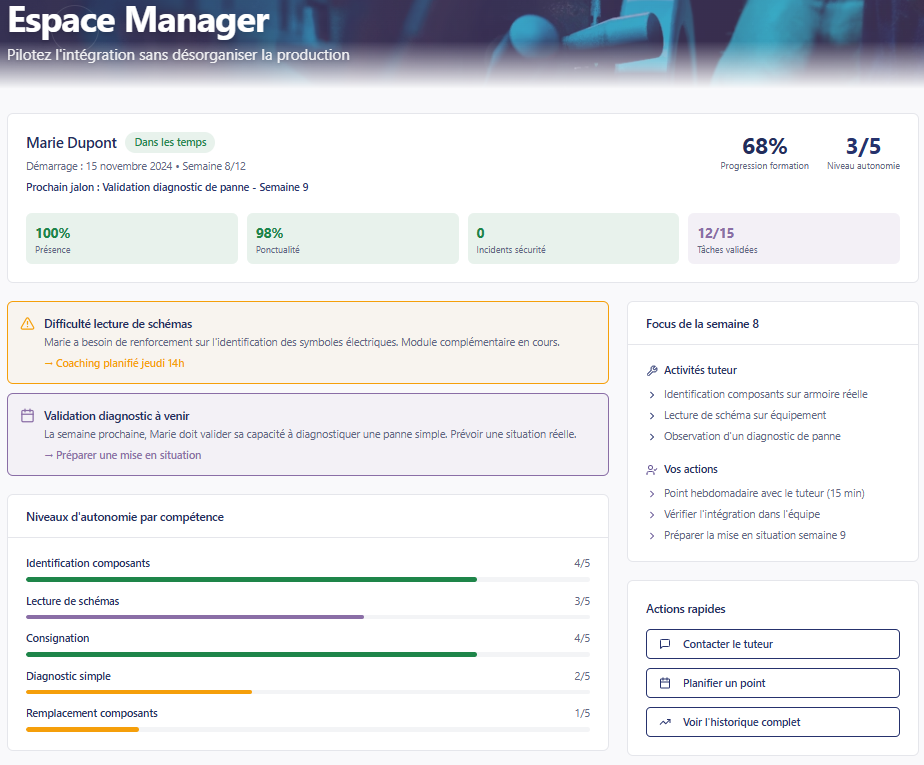The height and width of the screenshot is (765, 924).
Task: Click the person icon beside Vos actions
Action: point(652,468)
